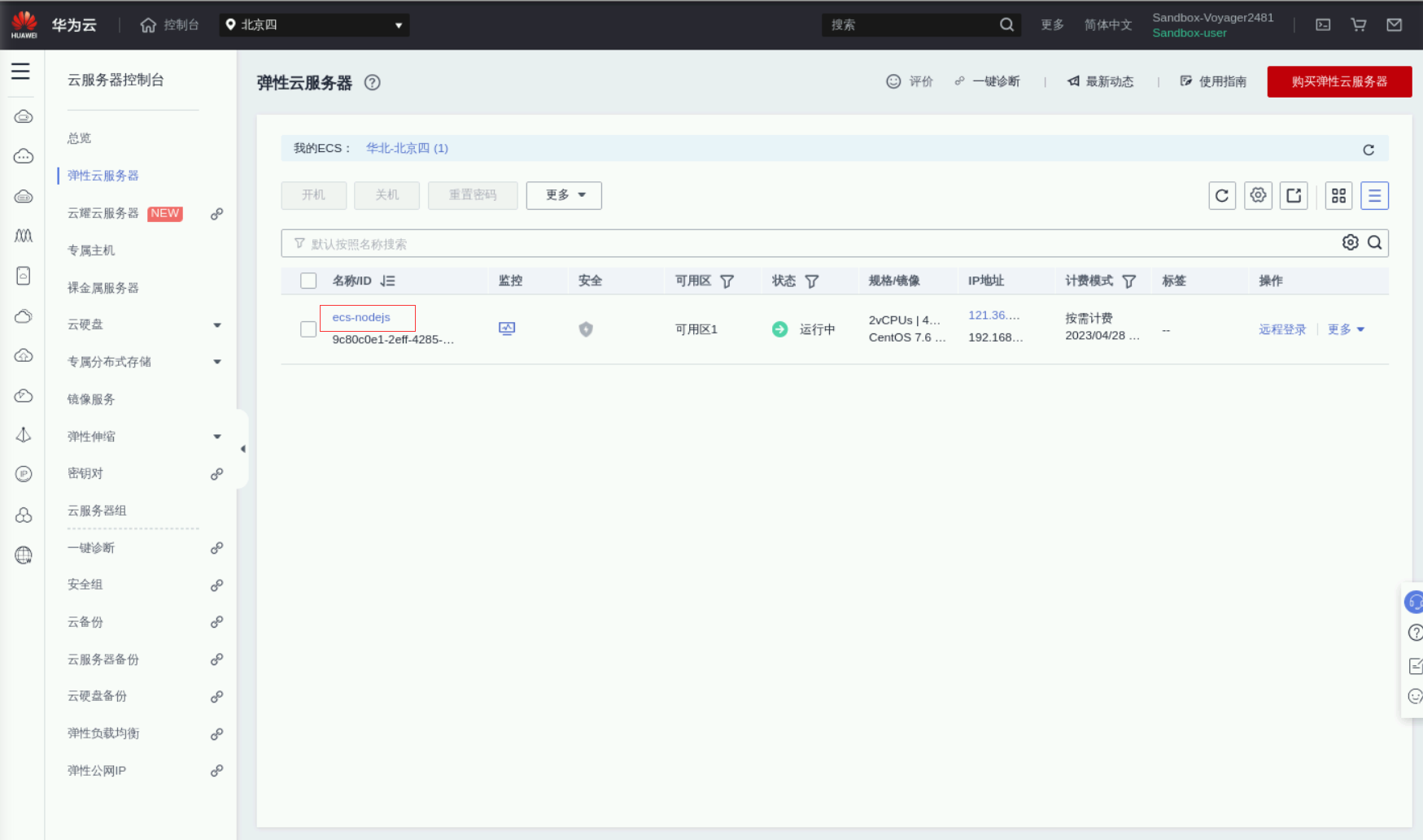Click the 运行中 status text
This screenshot has height=840, width=1423.
click(x=818, y=329)
